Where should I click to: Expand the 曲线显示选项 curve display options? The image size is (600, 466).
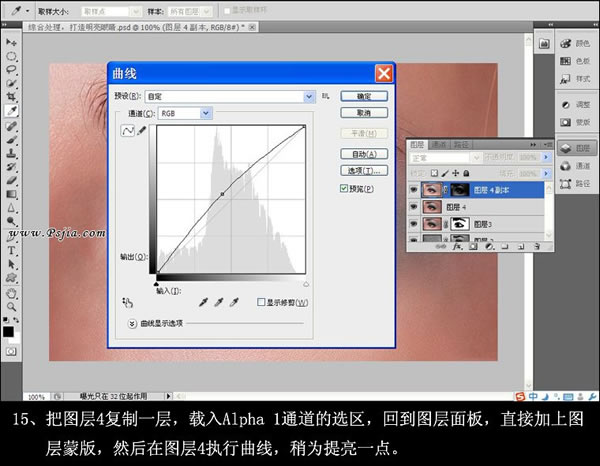click(132, 324)
